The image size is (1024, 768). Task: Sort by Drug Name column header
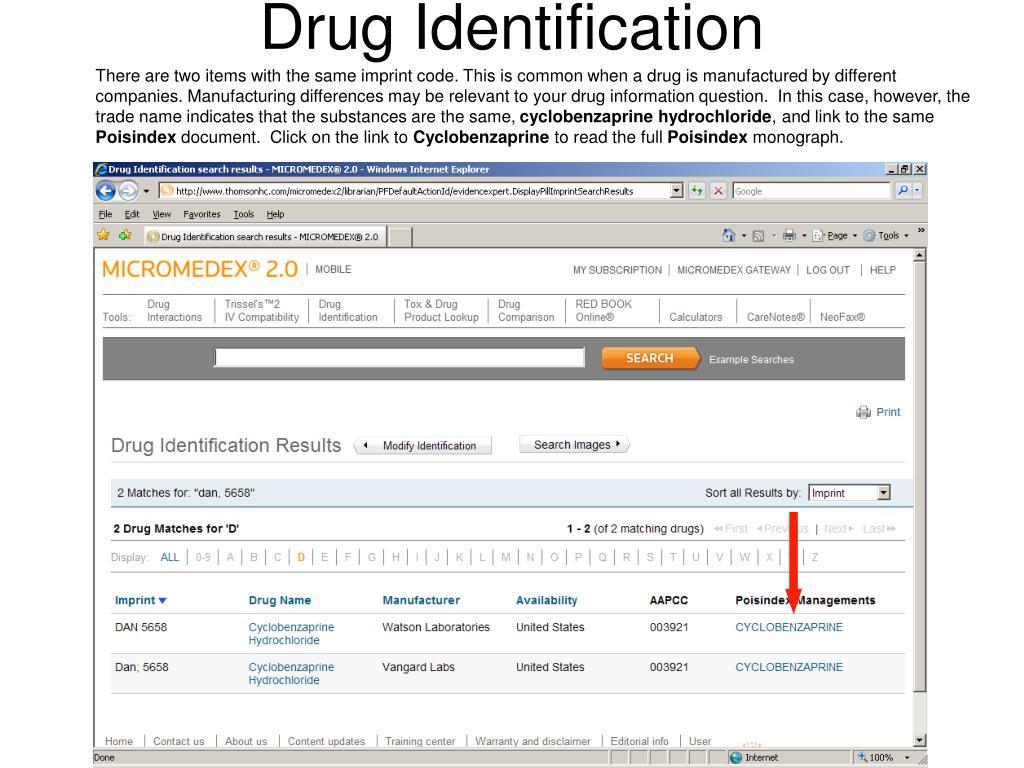coord(280,600)
